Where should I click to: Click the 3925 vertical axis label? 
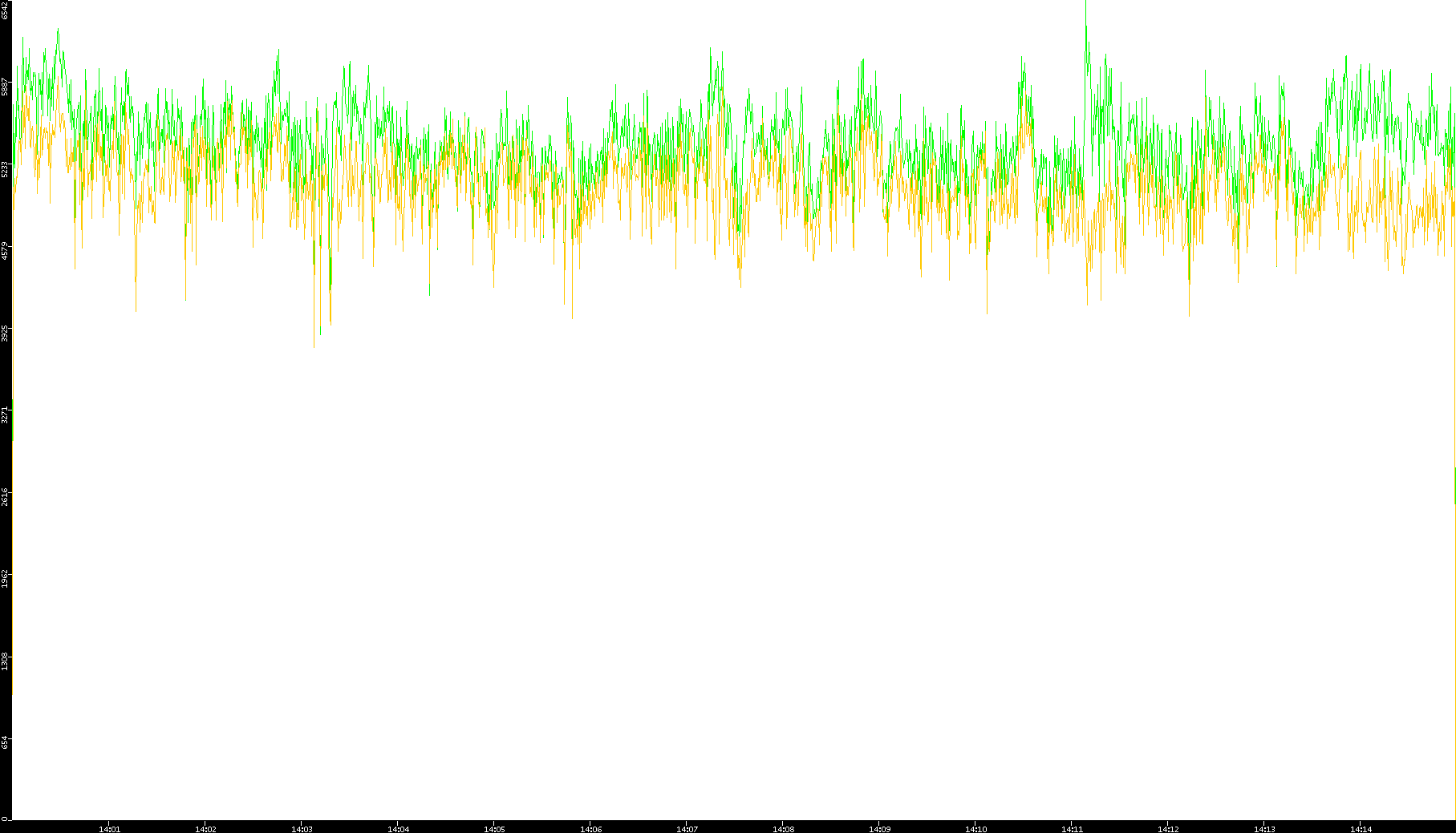coord(6,333)
